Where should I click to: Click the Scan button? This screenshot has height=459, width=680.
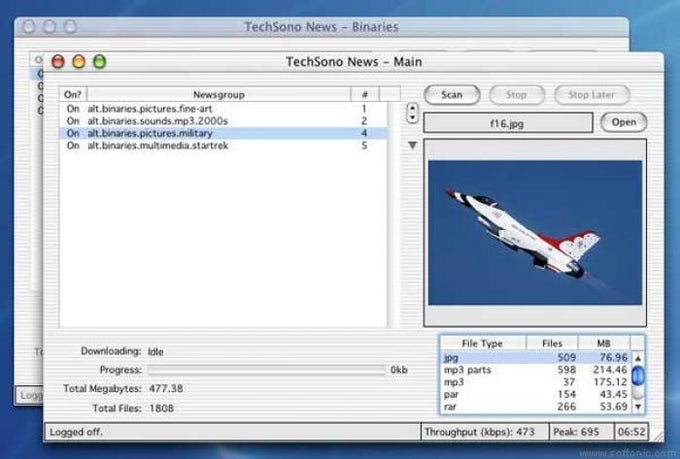tap(451, 95)
